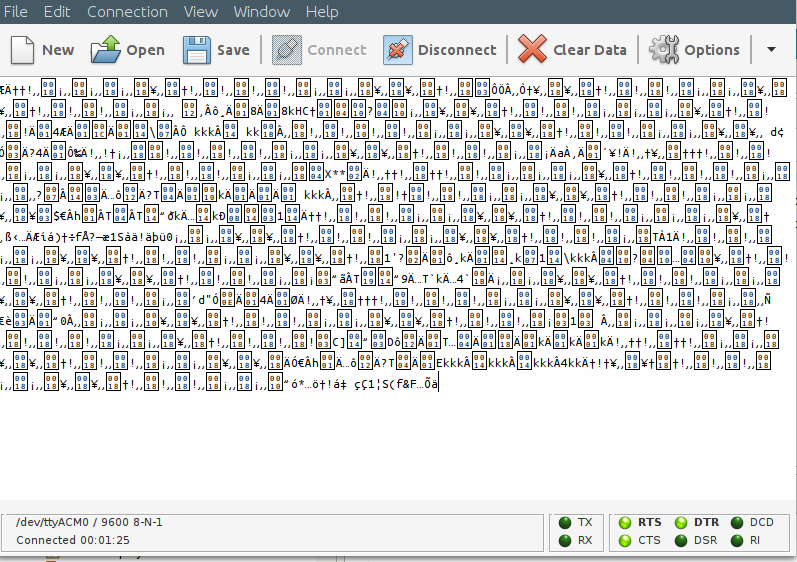This screenshot has width=797, height=562.
Task: Open a file with the Open icon
Action: click(105, 49)
